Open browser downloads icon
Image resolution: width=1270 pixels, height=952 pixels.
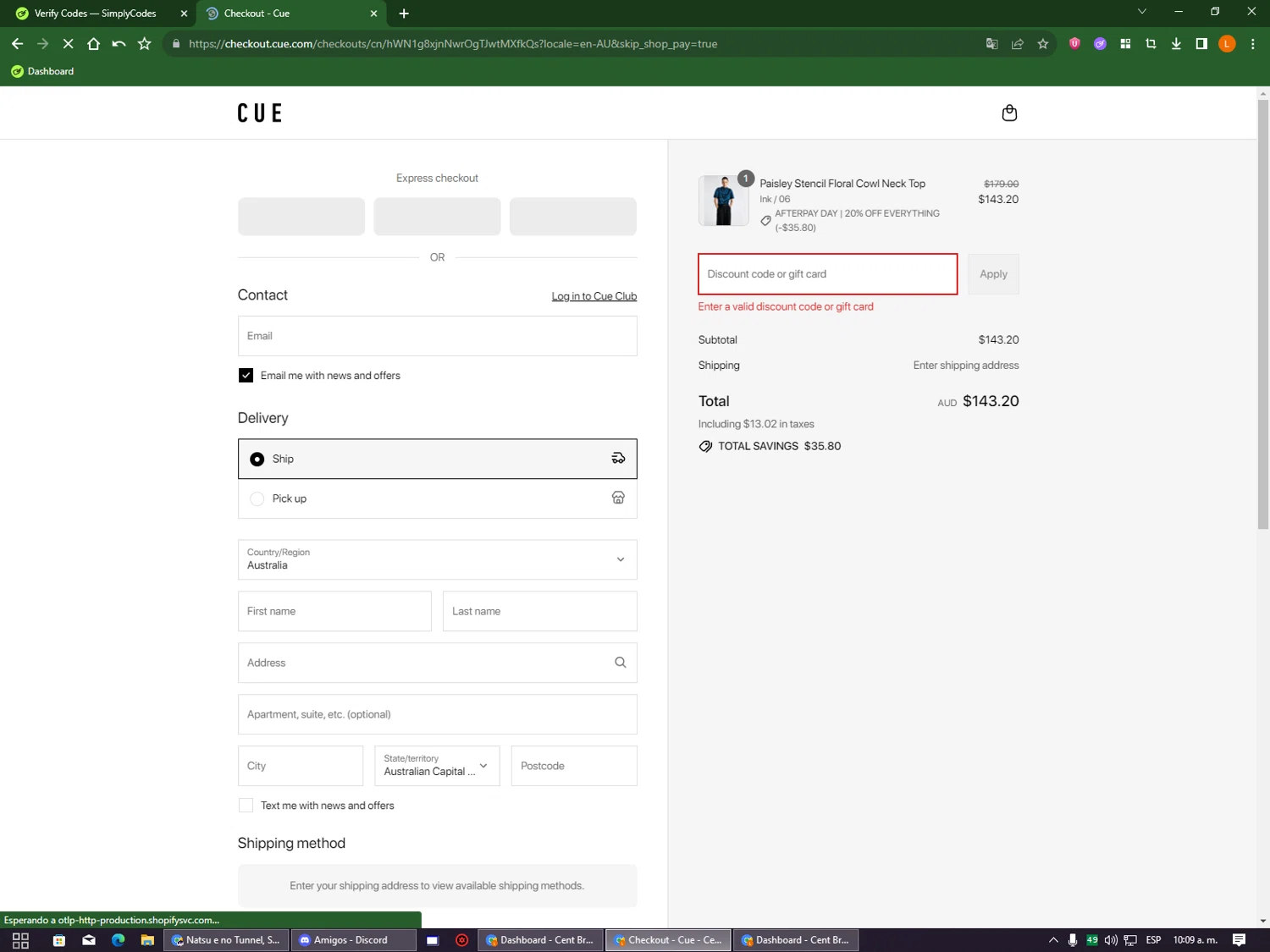(x=1176, y=44)
